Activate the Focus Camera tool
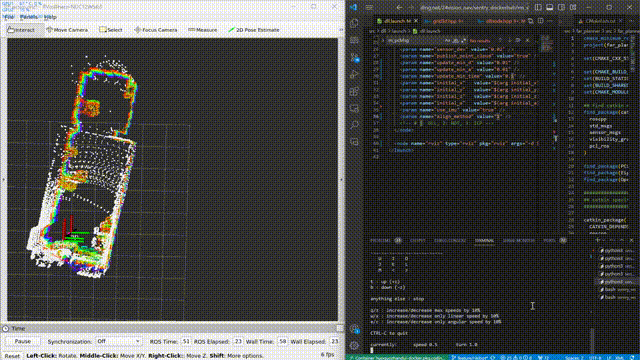Screen dimensions: 640x360 (x=156, y=30)
